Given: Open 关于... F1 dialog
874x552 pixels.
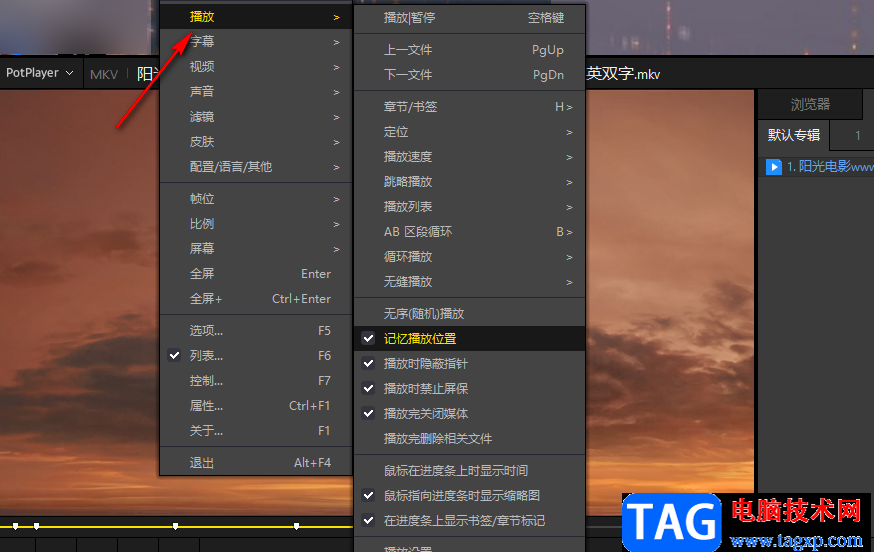Looking at the screenshot, I should [256, 431].
